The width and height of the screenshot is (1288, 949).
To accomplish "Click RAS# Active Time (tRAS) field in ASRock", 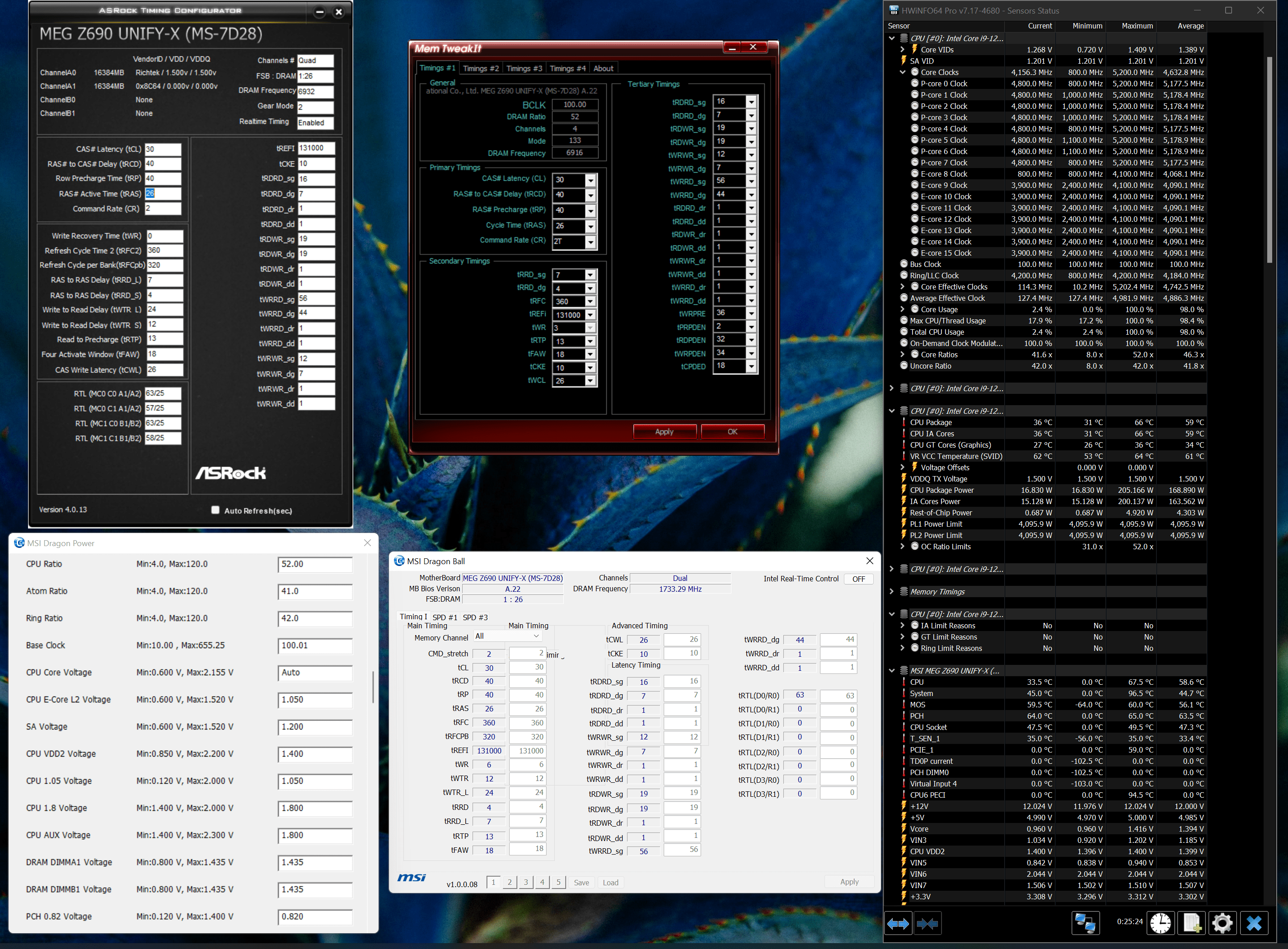I will (163, 194).
